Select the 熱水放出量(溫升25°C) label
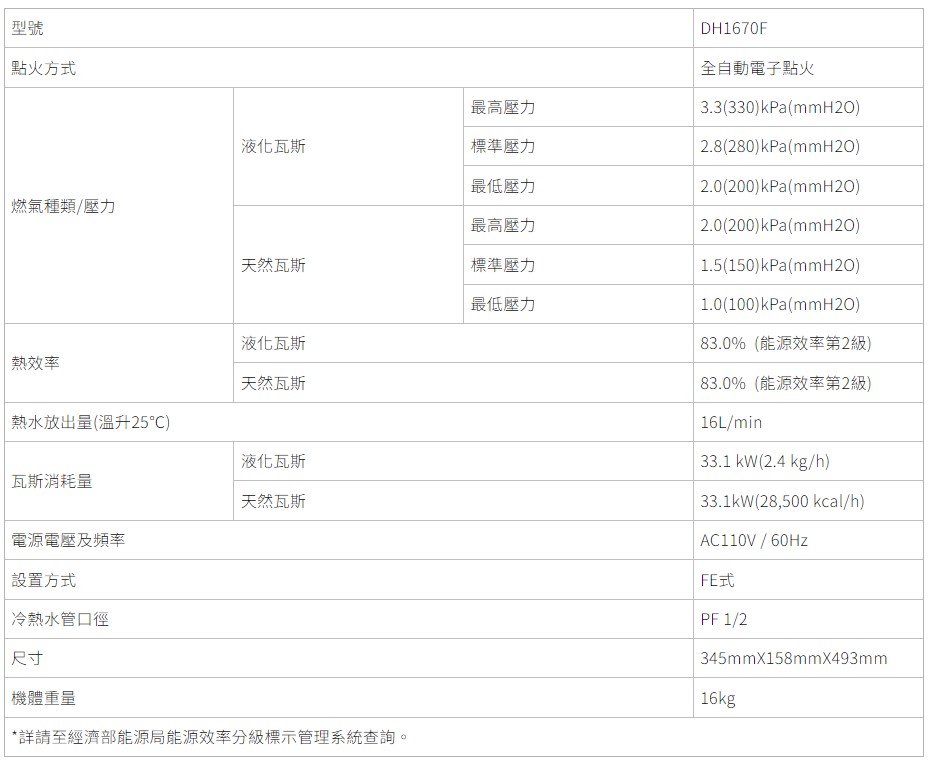This screenshot has width=931, height=760. click(90, 422)
